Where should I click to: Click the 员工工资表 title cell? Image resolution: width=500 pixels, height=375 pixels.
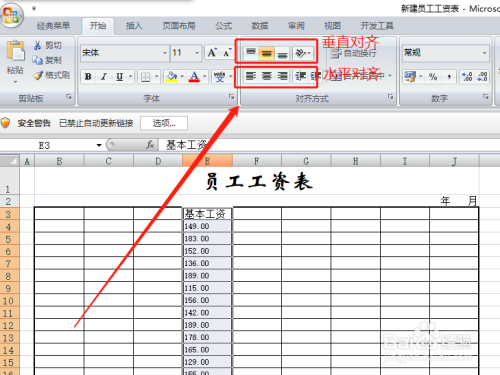(x=257, y=181)
